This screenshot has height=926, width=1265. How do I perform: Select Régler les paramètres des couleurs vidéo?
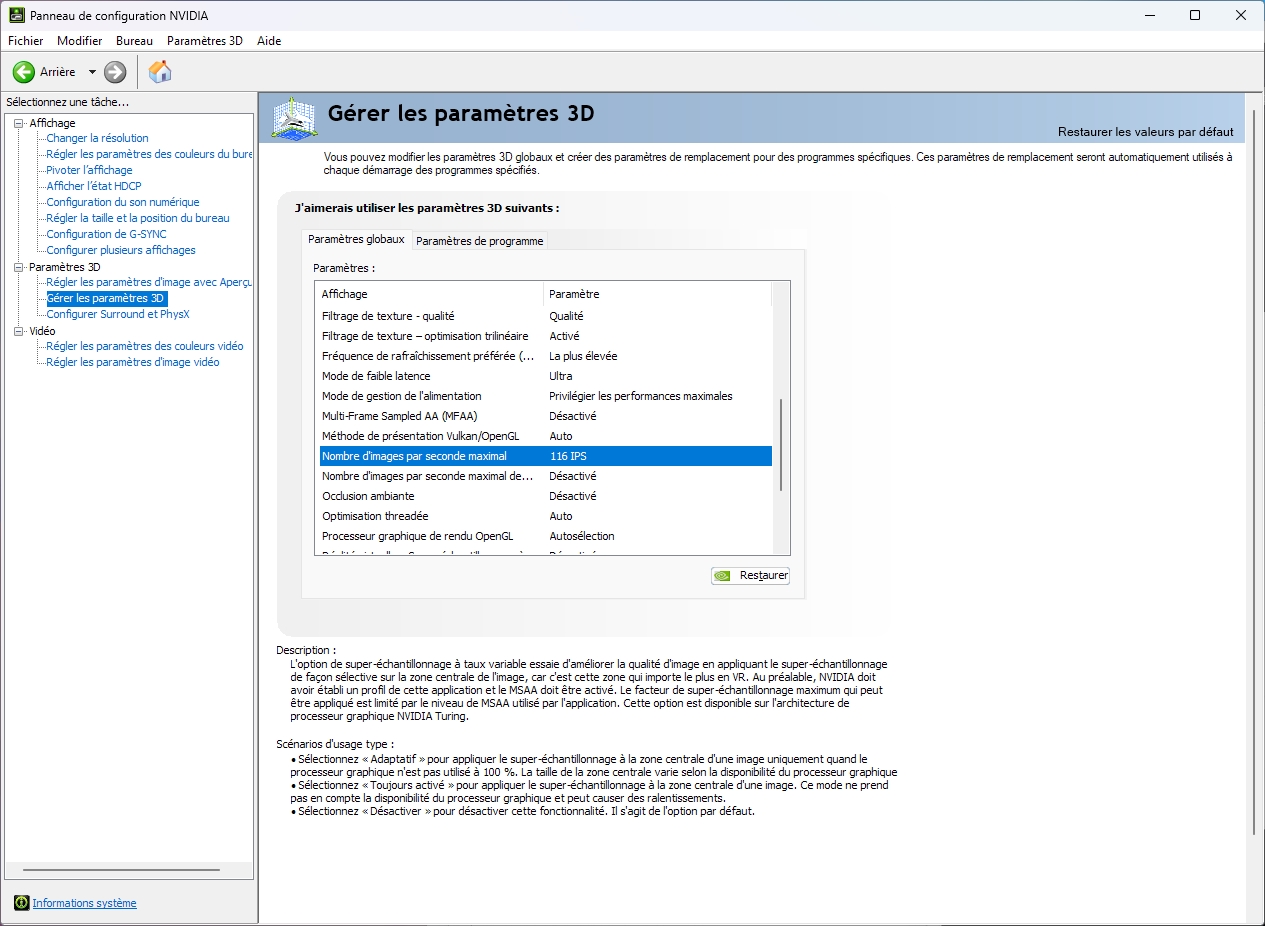click(145, 346)
